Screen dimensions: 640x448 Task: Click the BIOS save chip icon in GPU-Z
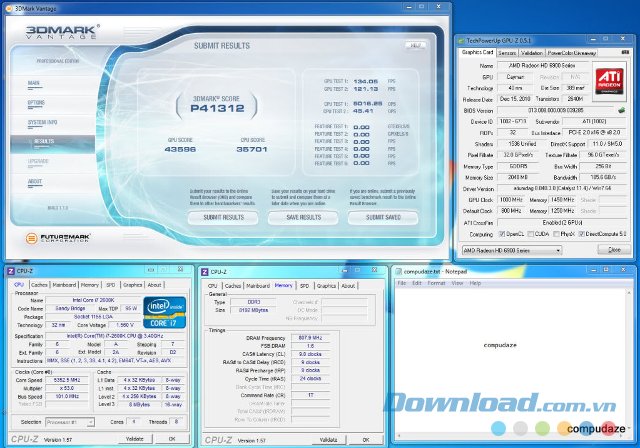point(622,110)
